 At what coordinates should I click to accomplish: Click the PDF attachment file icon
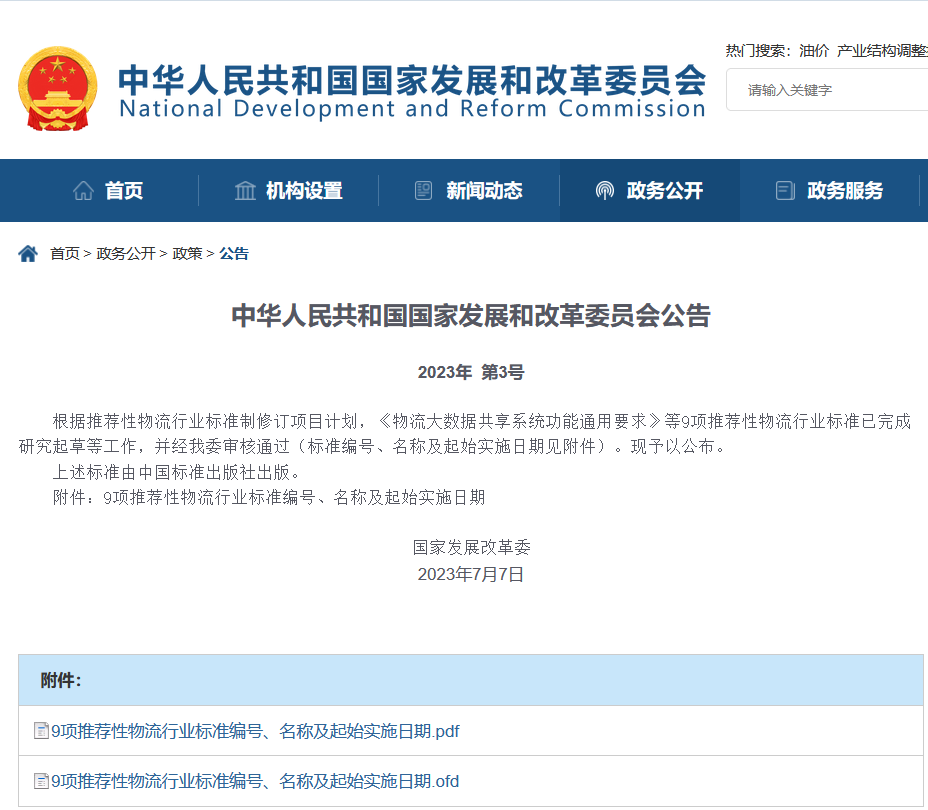pos(41,731)
